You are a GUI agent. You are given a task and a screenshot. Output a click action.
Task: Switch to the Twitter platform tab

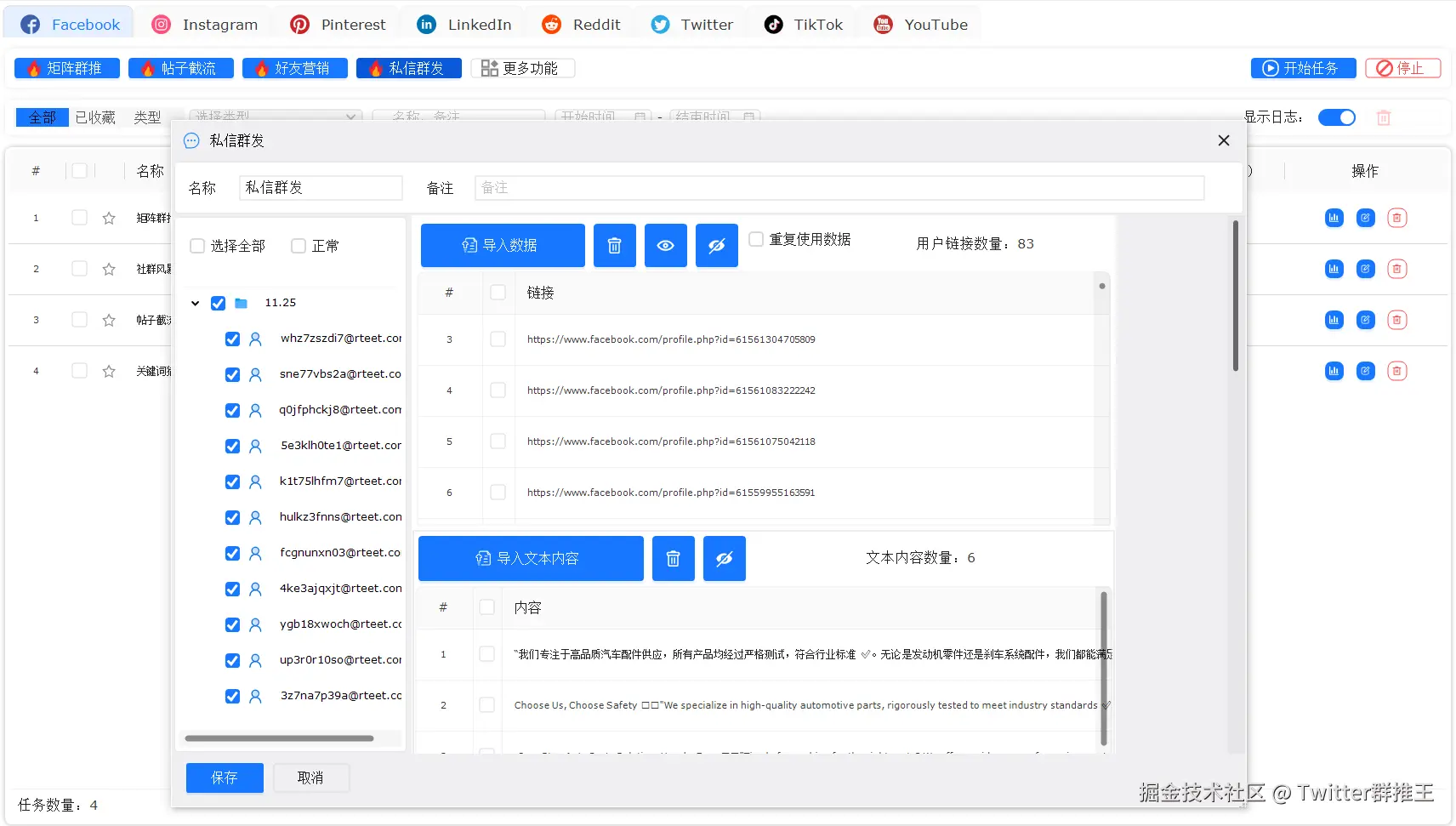tap(693, 24)
